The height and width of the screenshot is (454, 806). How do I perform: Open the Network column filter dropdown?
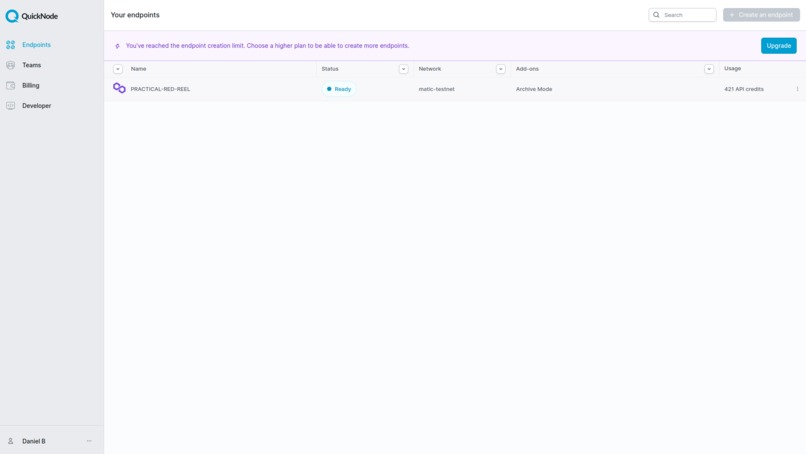click(501, 69)
